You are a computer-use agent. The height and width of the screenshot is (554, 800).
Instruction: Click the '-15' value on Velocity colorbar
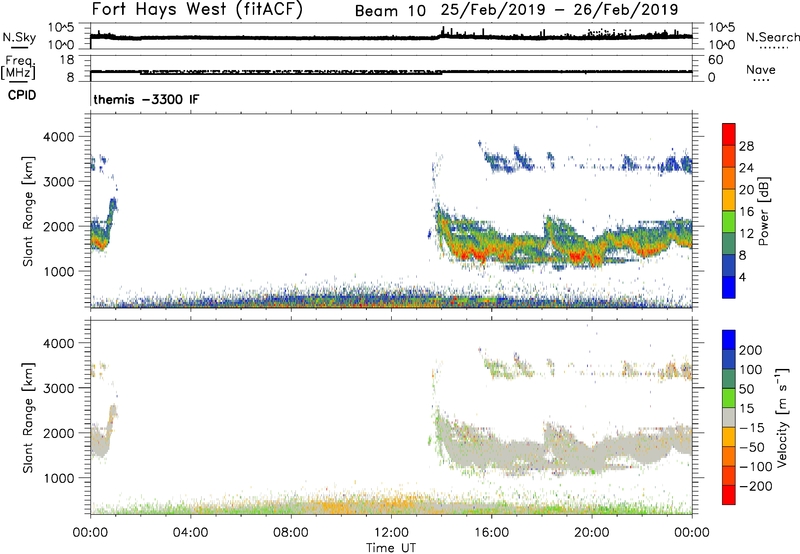(x=752, y=427)
